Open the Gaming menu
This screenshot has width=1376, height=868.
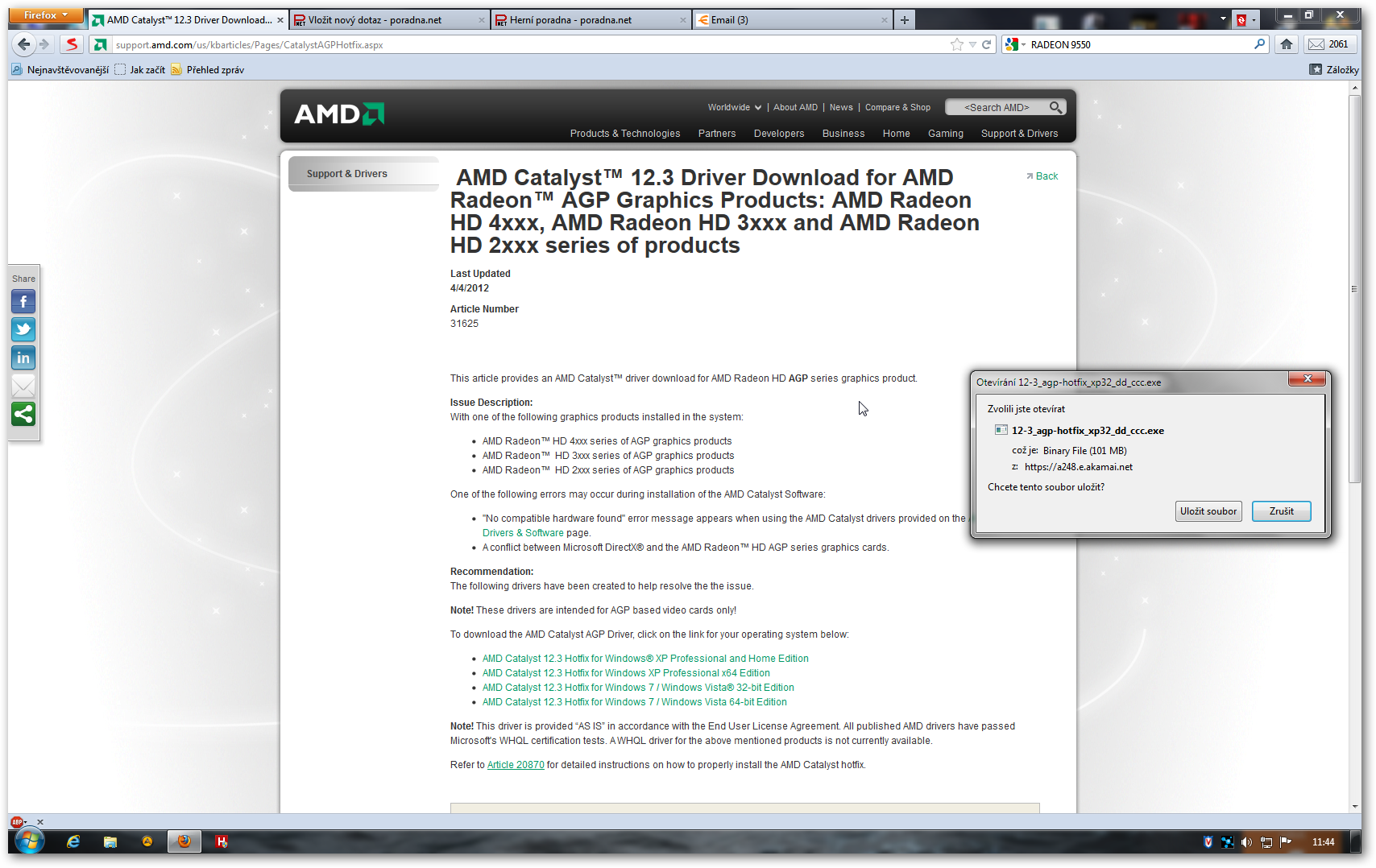click(946, 134)
